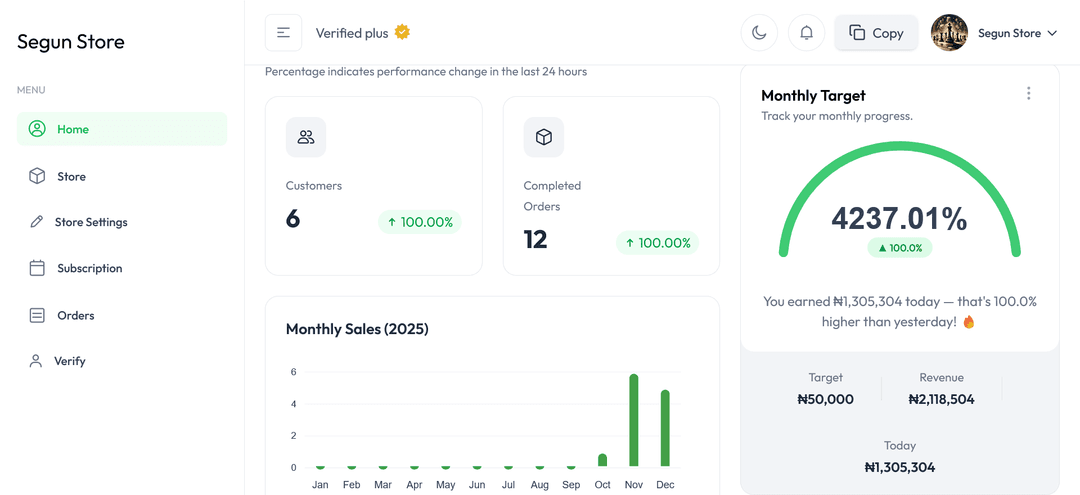Click the November bar in sales chart
Image resolution: width=1080 pixels, height=495 pixels.
[x=634, y=421]
